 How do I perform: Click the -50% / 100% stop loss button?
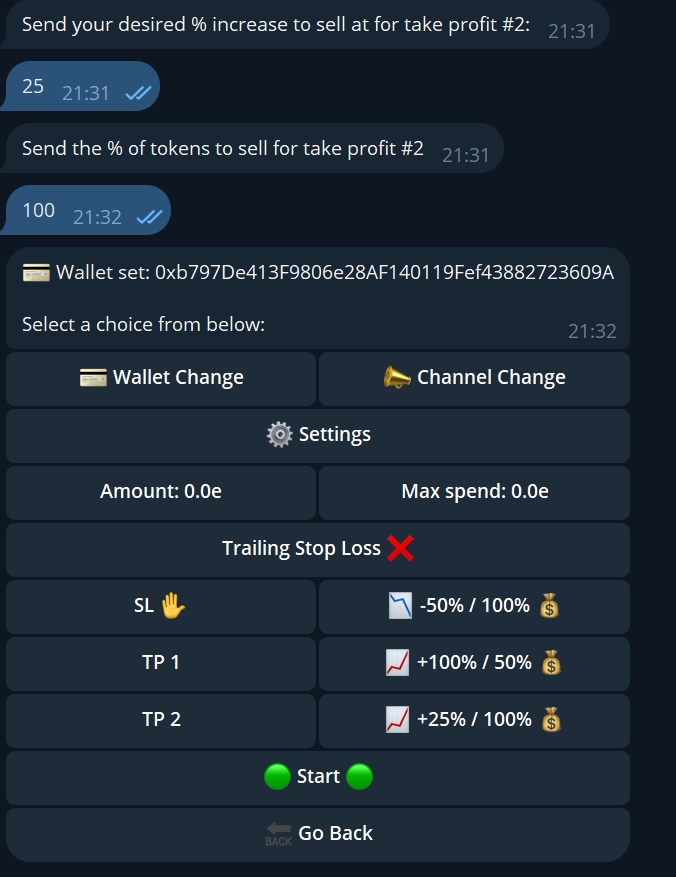[x=474, y=606]
